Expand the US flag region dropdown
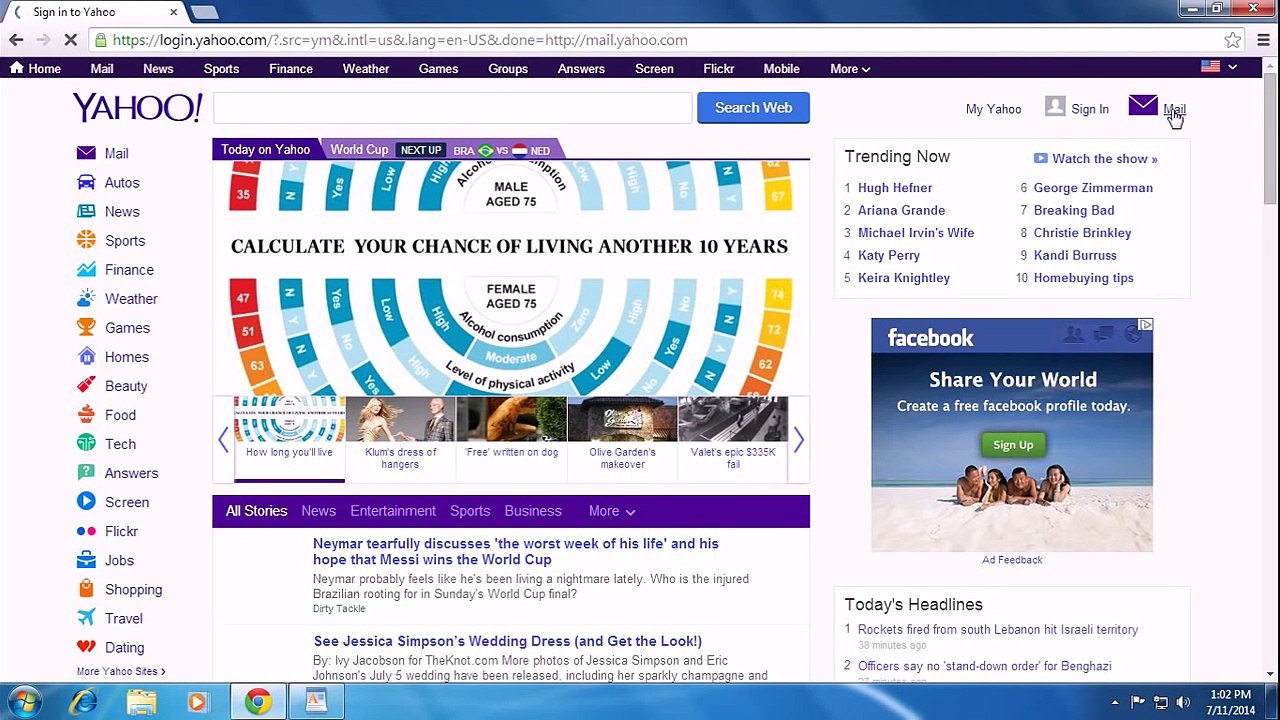This screenshot has height=720, width=1280. pyautogui.click(x=1219, y=67)
